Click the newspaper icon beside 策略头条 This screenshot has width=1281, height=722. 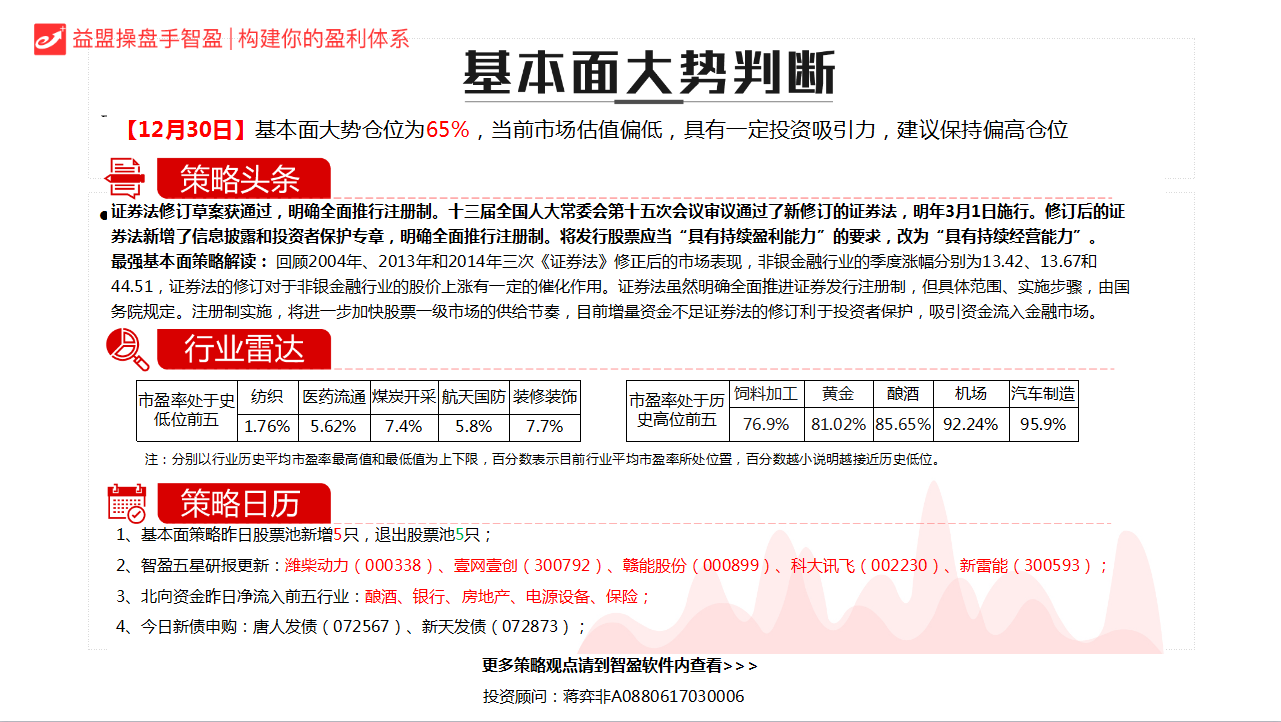[125, 178]
